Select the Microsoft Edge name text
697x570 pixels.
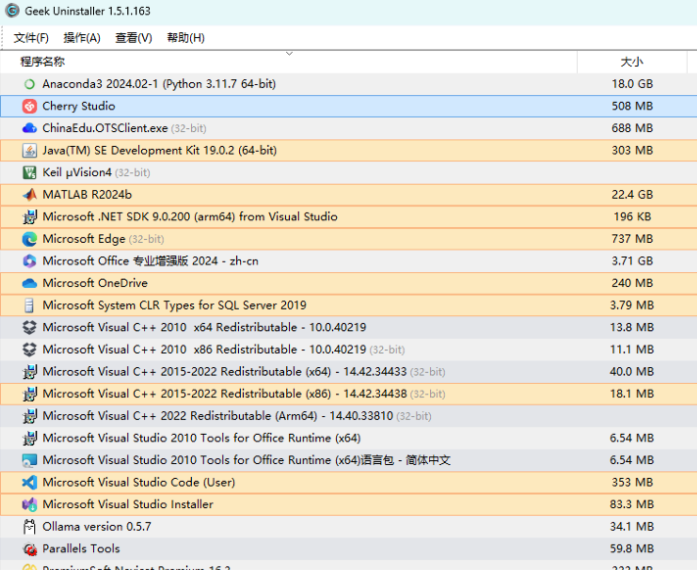coord(84,239)
